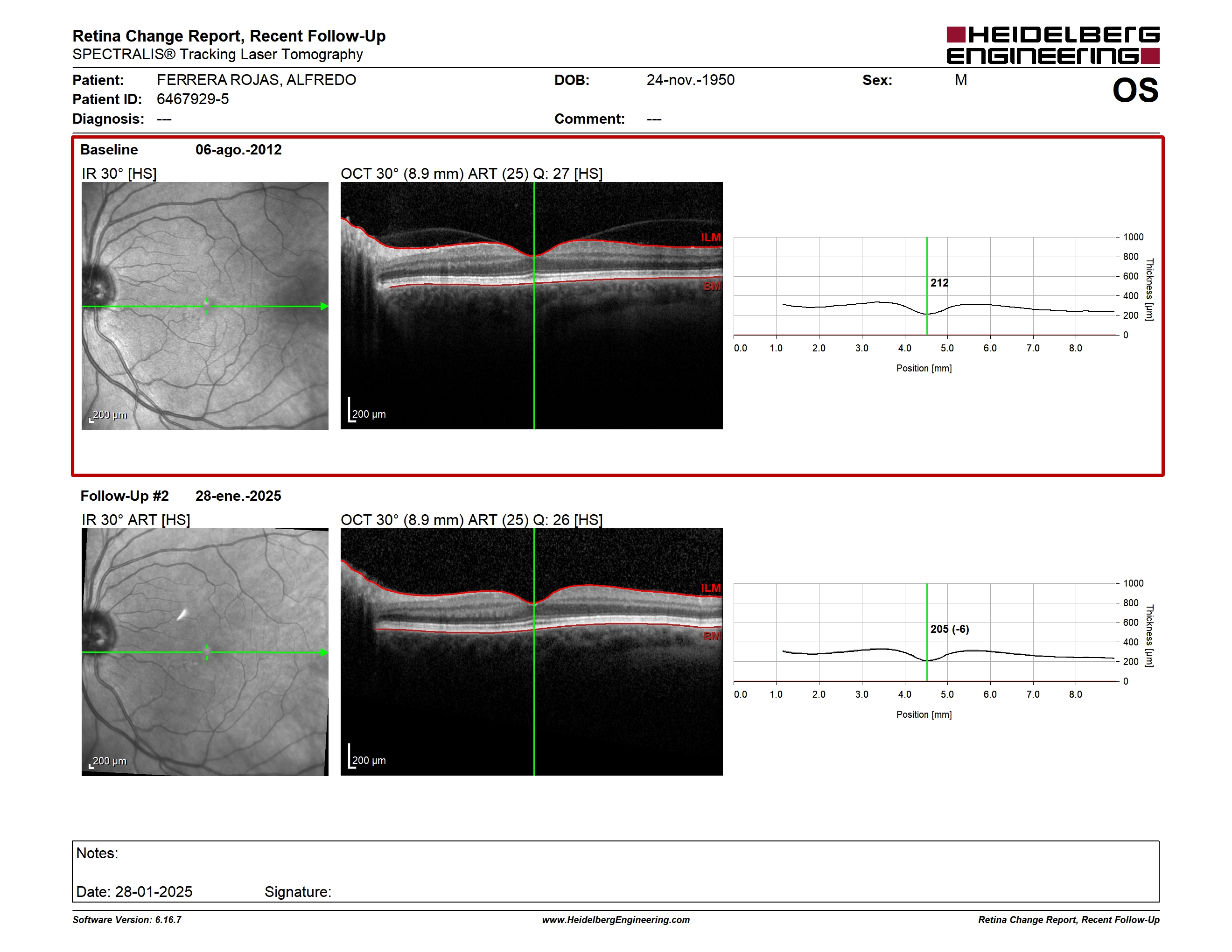Click the Sex value M

[961, 80]
